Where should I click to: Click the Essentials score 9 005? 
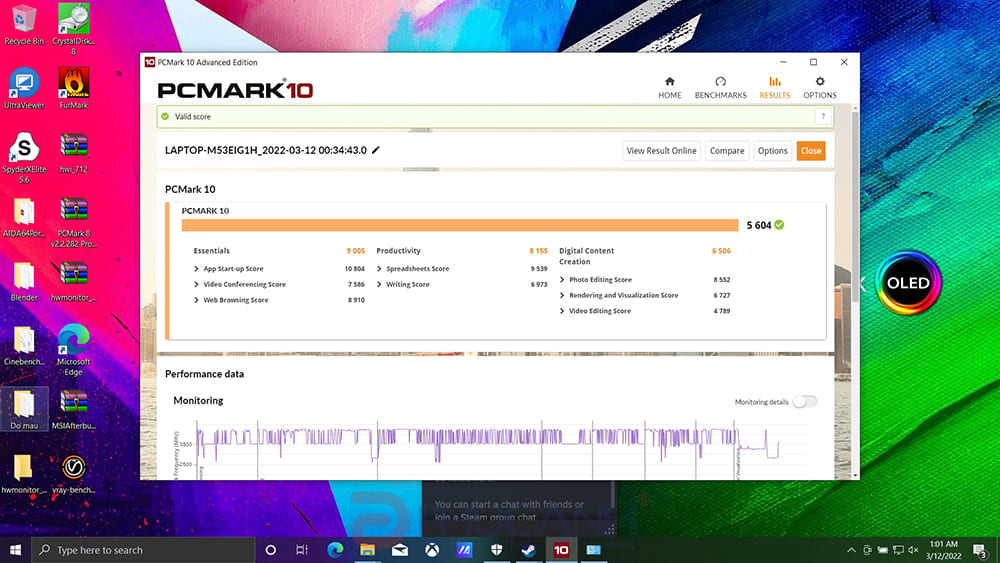coord(355,251)
